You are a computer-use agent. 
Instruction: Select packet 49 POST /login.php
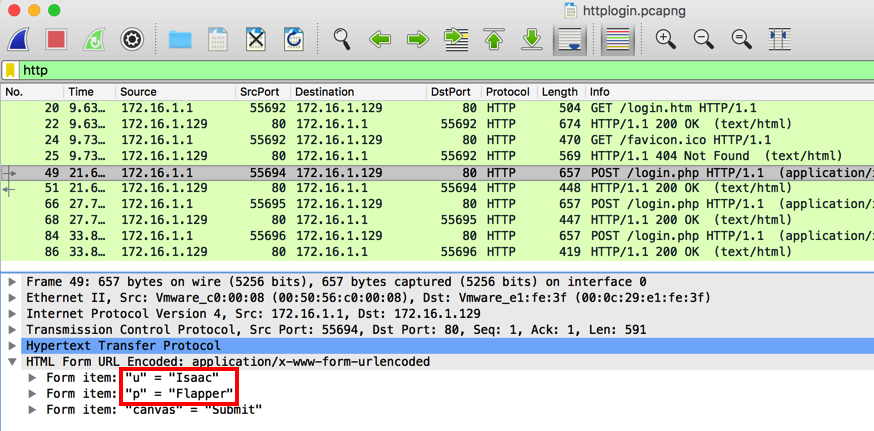[437, 173]
